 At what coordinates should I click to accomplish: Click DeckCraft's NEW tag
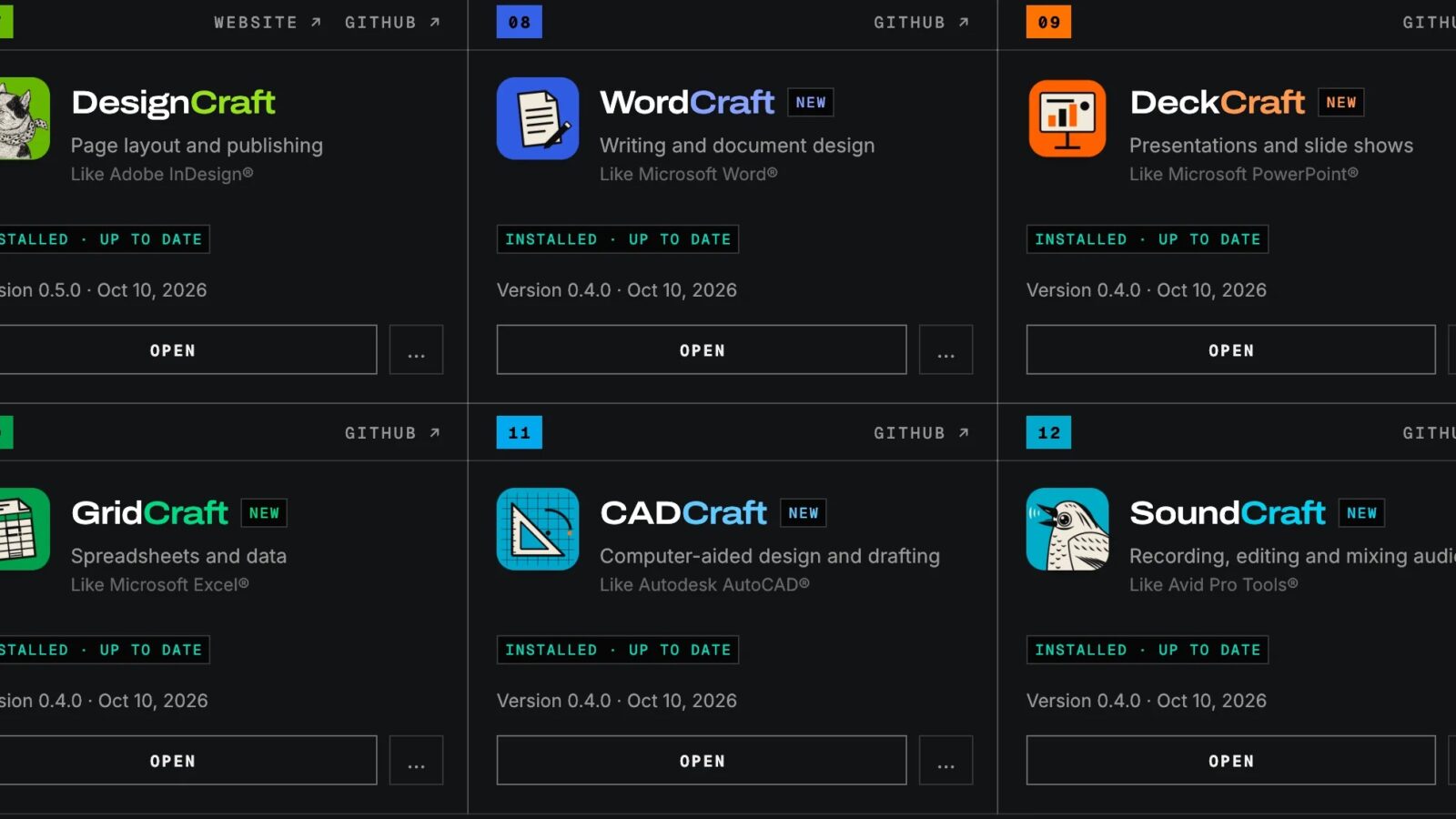pos(1341,103)
